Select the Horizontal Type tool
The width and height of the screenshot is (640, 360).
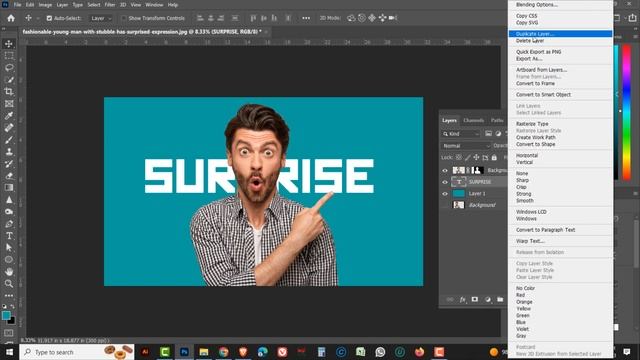click(9, 236)
